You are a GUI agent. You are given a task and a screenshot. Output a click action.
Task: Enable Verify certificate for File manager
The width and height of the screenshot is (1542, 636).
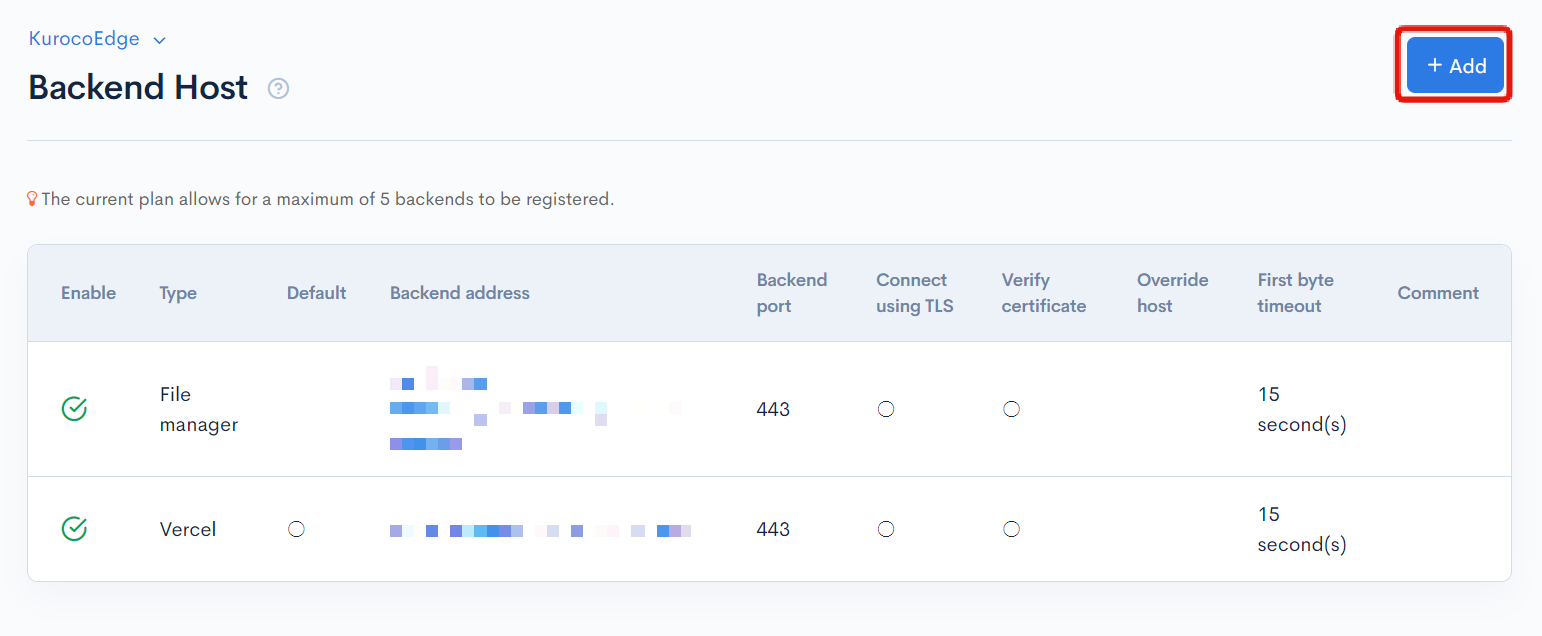1011,408
